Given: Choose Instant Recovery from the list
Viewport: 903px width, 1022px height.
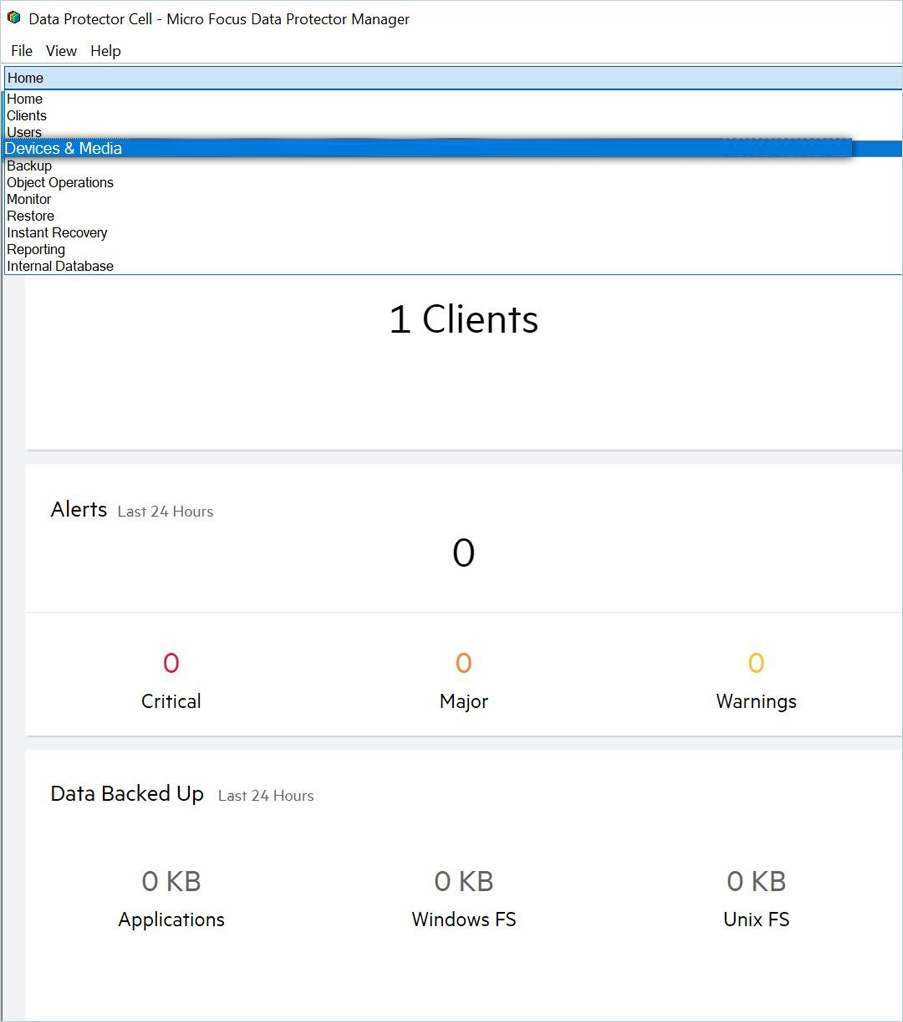Looking at the screenshot, I should 57,233.
